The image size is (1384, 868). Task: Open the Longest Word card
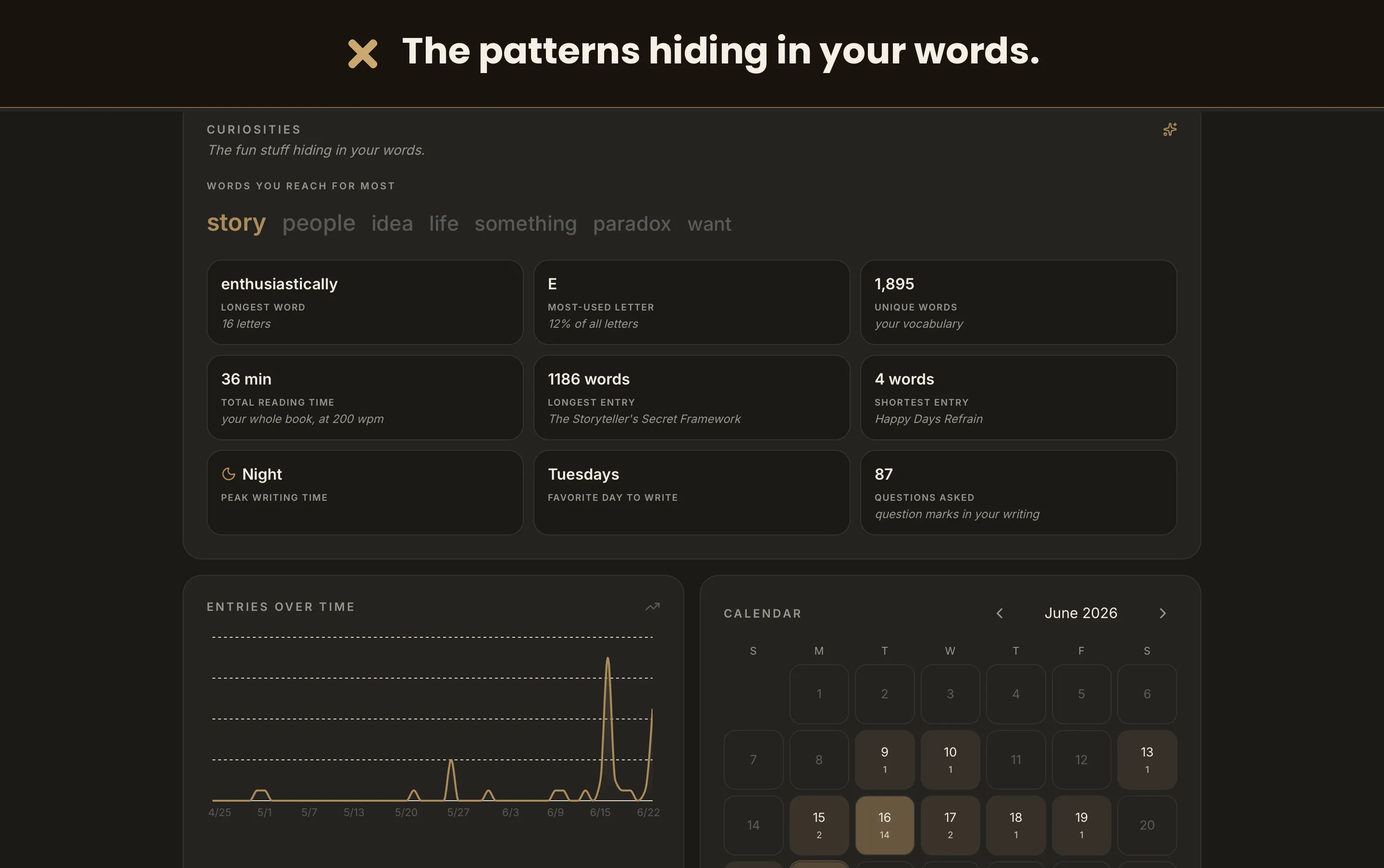(365, 302)
